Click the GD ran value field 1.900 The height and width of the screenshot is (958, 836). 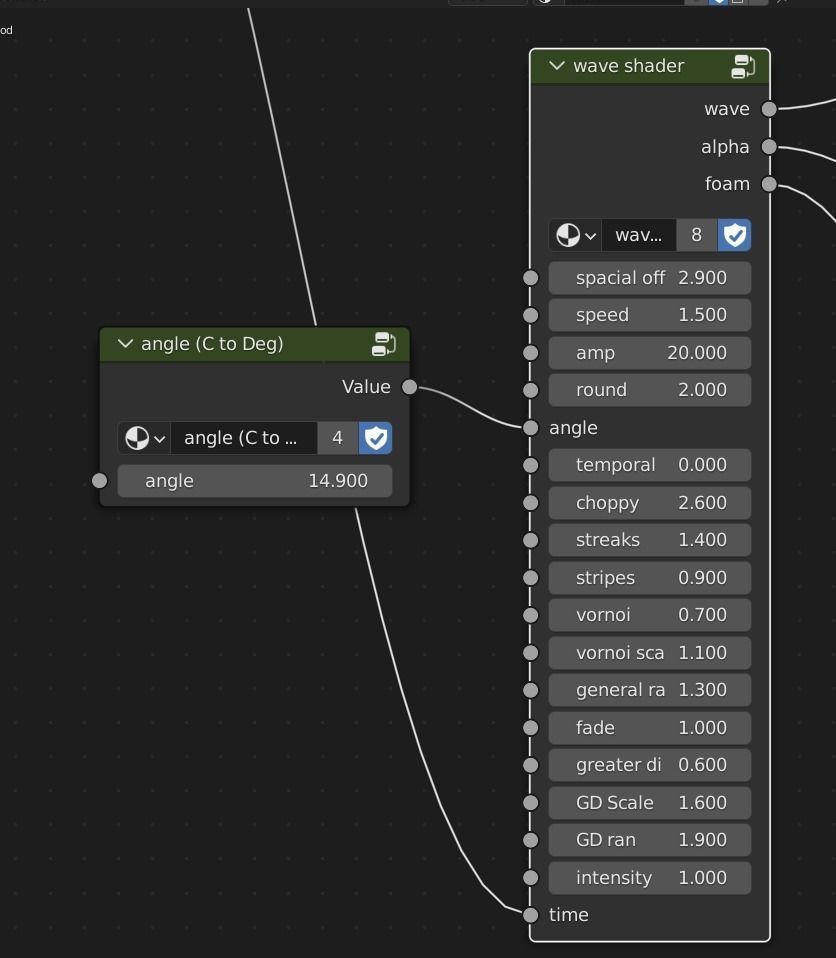coord(650,840)
